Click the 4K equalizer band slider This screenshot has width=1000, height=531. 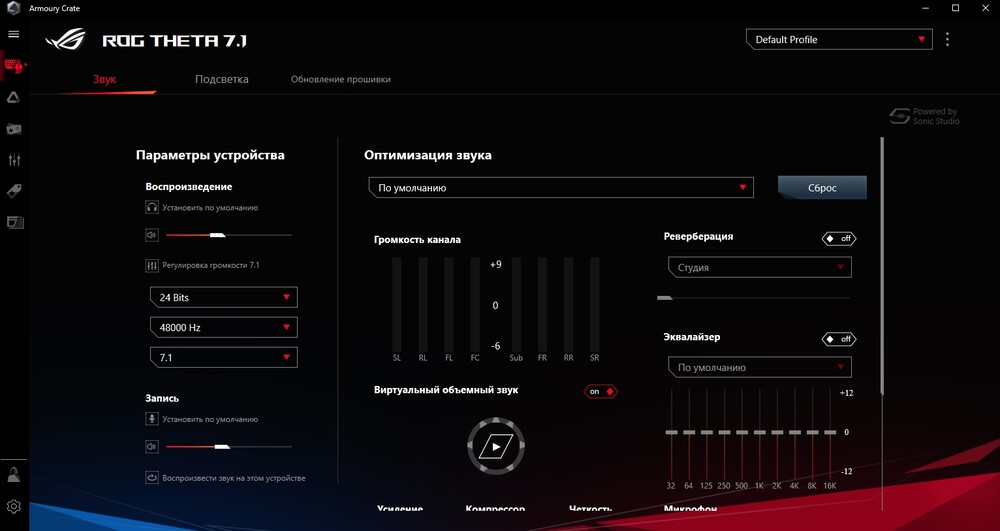tap(795, 432)
